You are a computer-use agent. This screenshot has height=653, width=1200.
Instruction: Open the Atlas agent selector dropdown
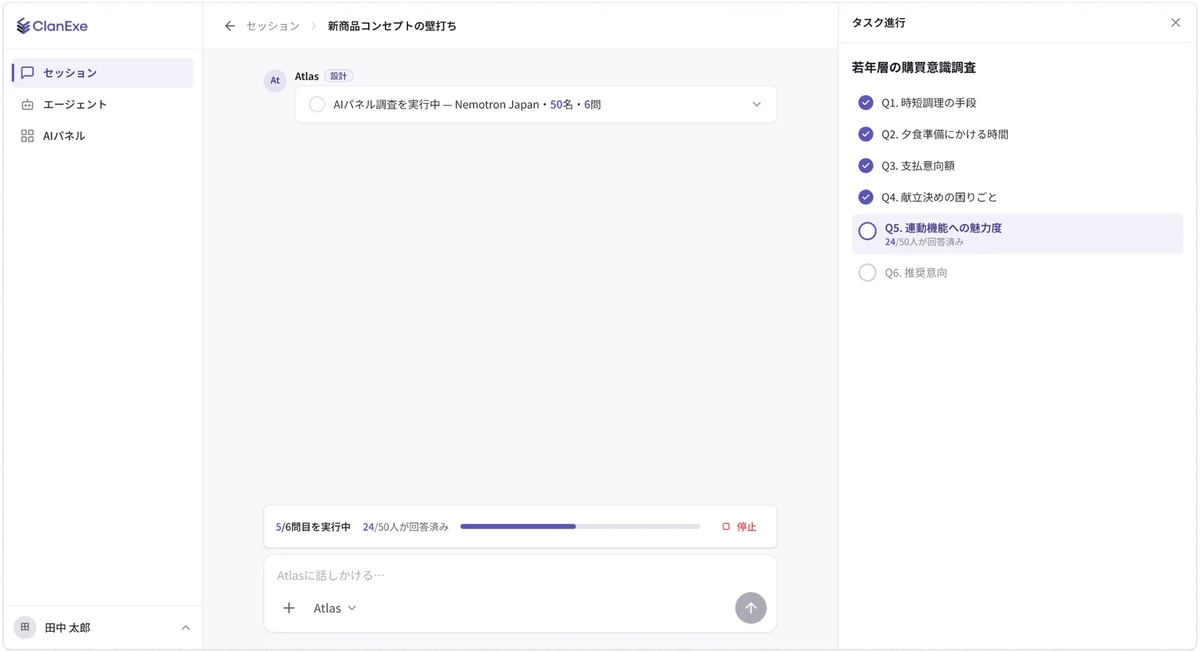[335, 608]
